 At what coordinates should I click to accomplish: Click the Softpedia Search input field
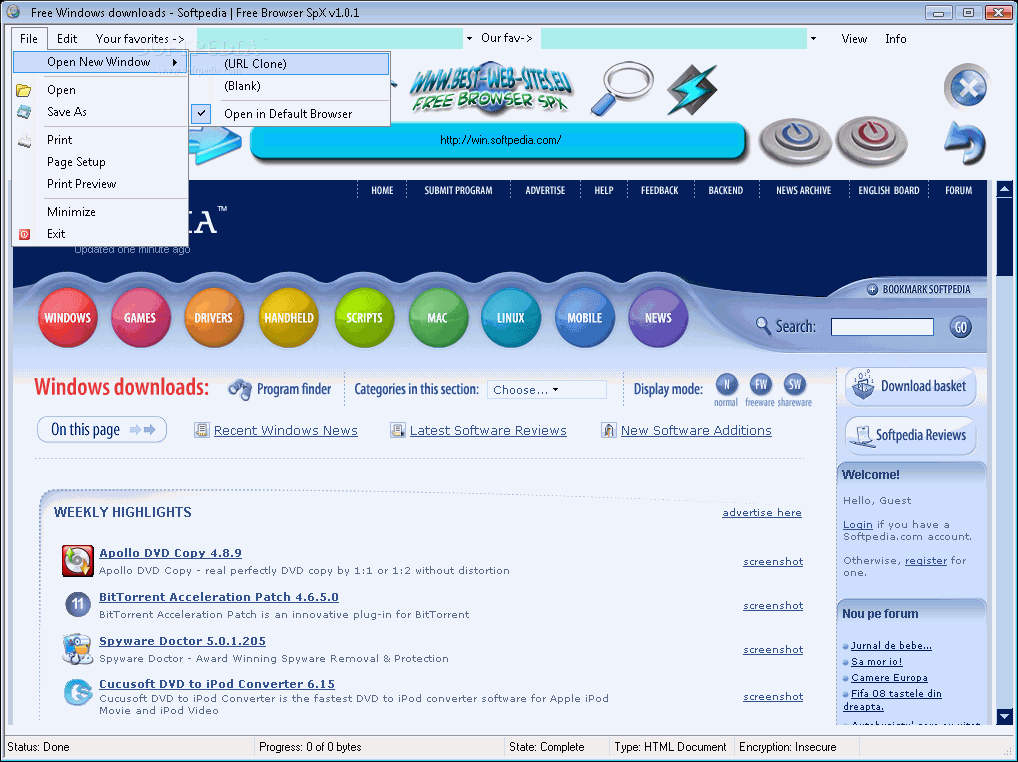click(882, 326)
